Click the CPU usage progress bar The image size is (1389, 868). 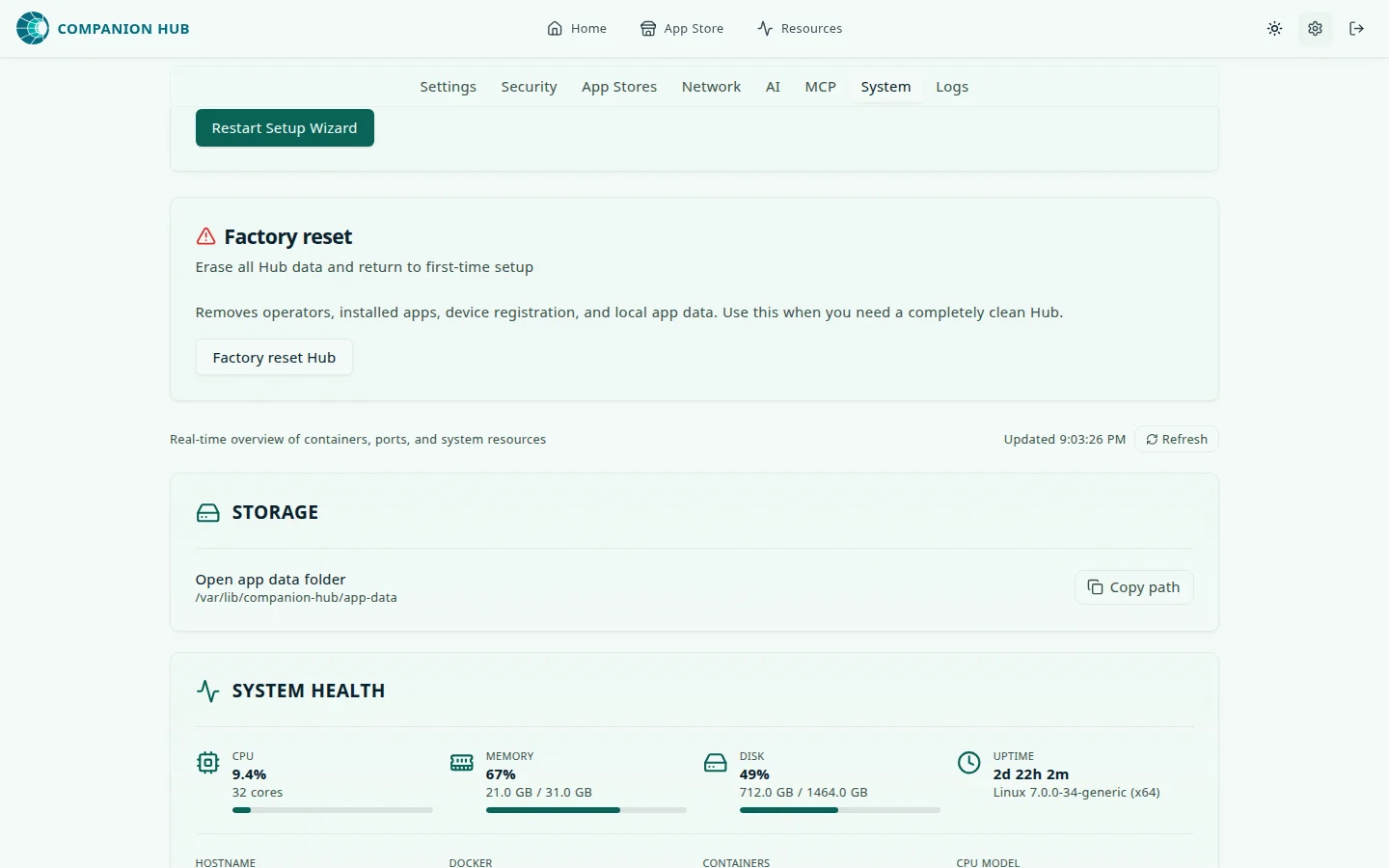coord(333,810)
